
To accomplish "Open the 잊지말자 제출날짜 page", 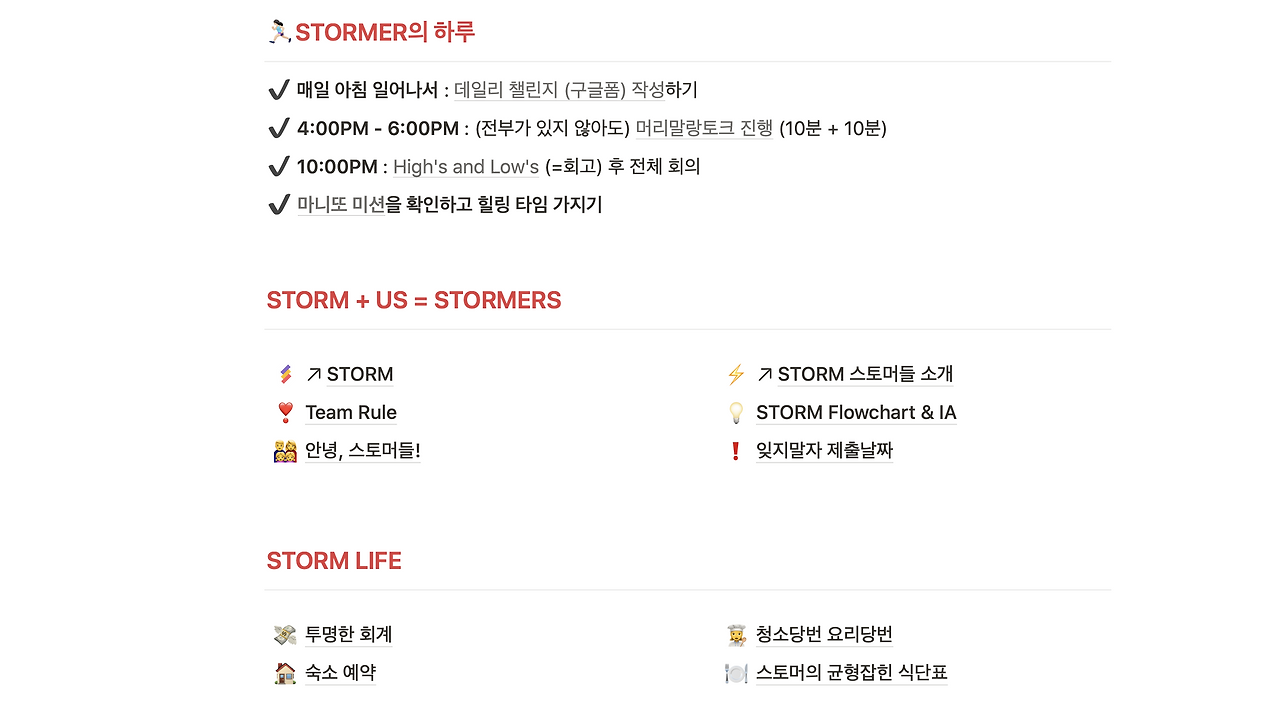I will [x=824, y=451].
